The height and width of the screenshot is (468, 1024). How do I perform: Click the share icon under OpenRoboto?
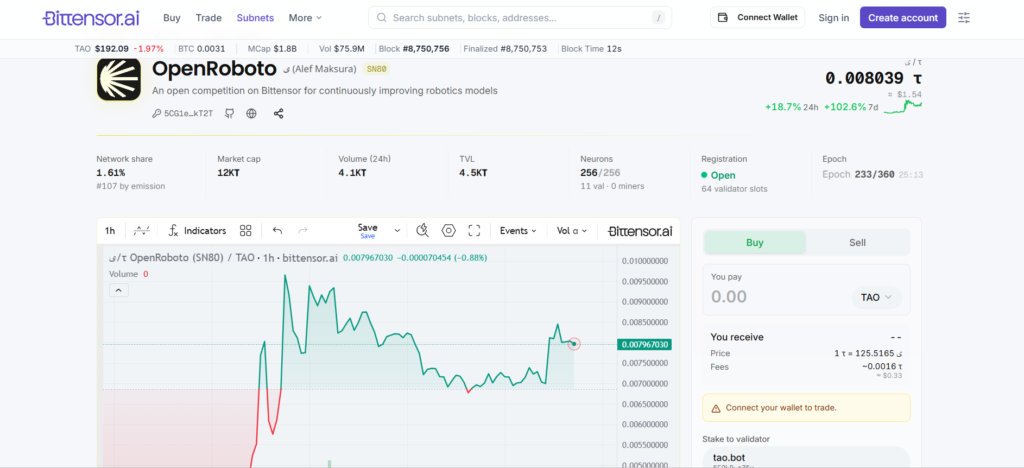278,114
